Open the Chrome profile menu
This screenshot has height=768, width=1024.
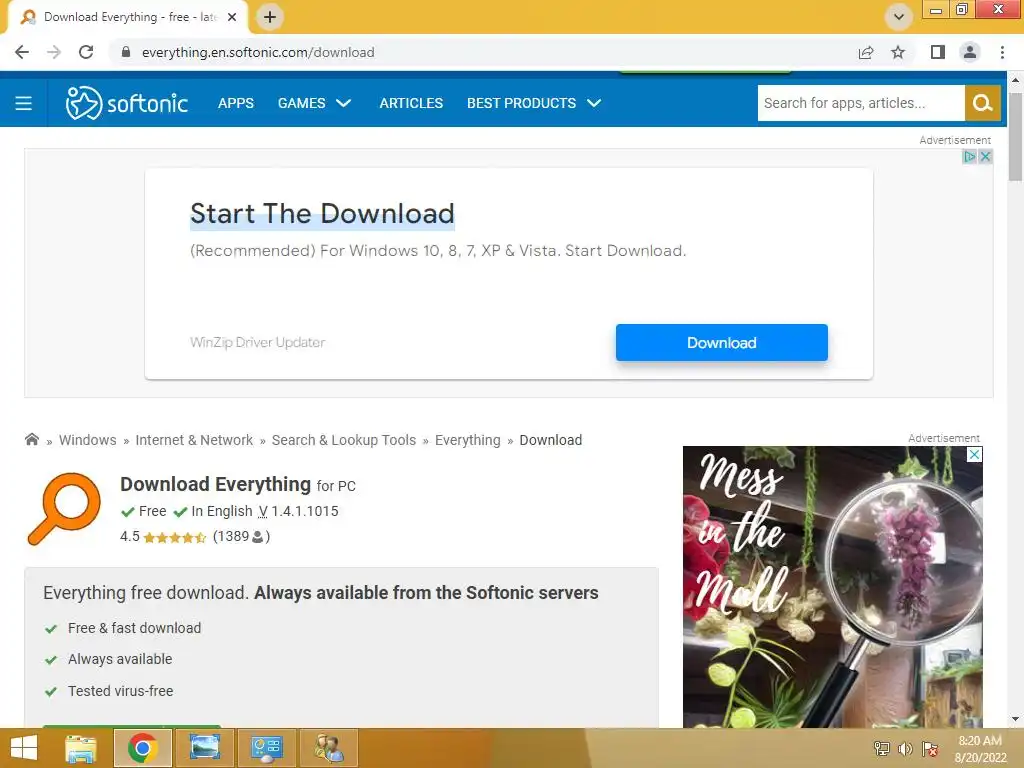click(x=970, y=52)
